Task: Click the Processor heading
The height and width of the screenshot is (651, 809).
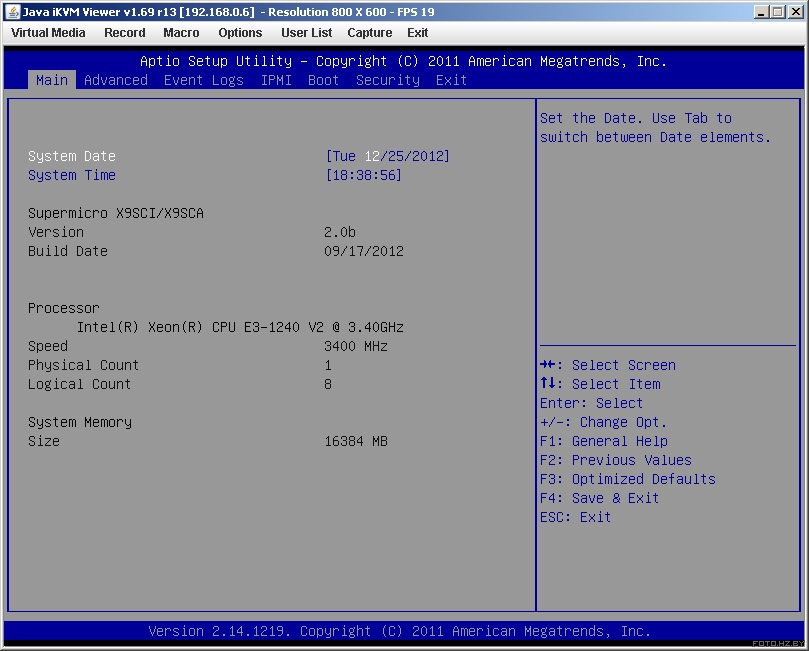Action: click(63, 308)
